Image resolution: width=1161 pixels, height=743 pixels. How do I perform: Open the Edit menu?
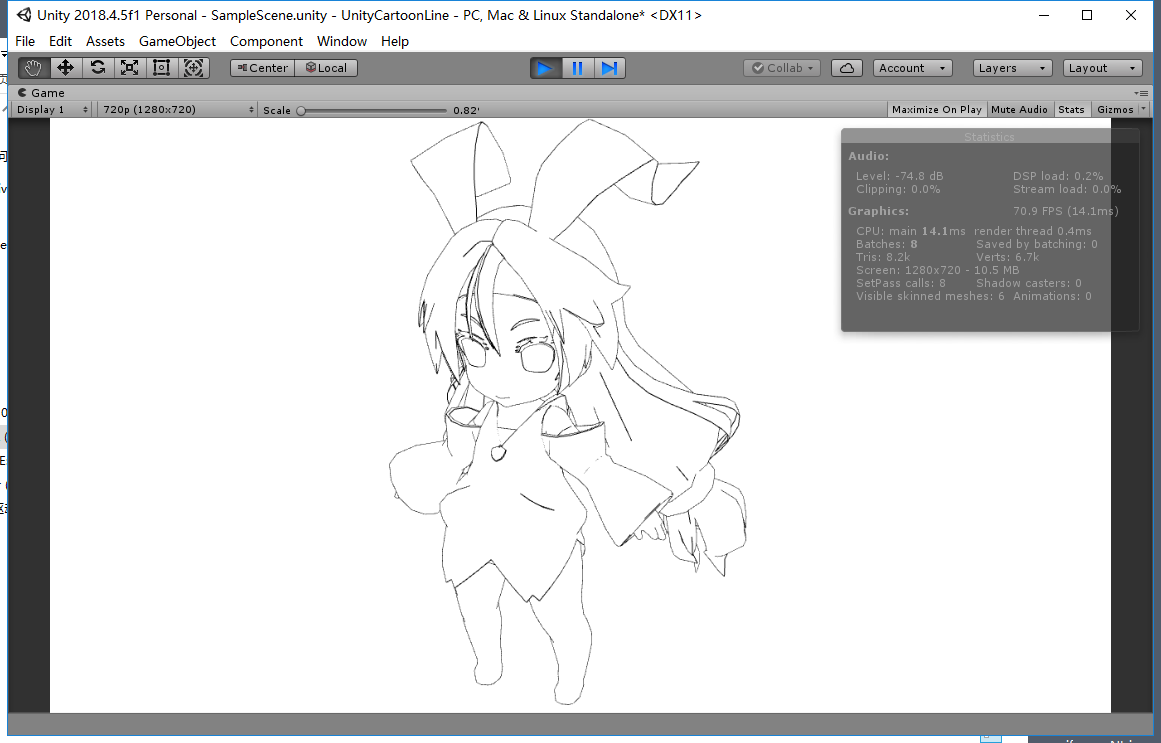60,41
